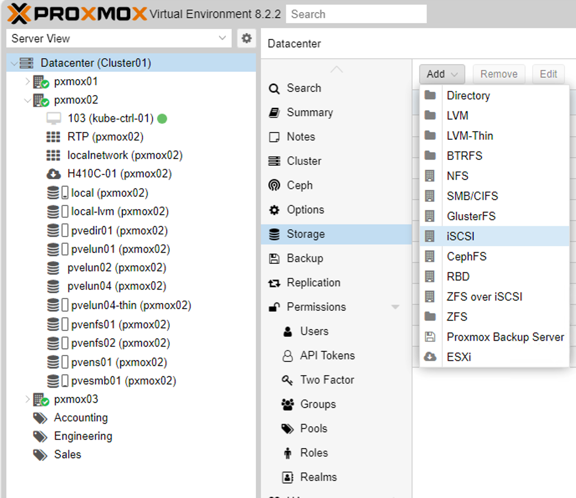The width and height of the screenshot is (576, 498).
Task: Expand the pxmox03 node
Action: [x=27, y=399]
